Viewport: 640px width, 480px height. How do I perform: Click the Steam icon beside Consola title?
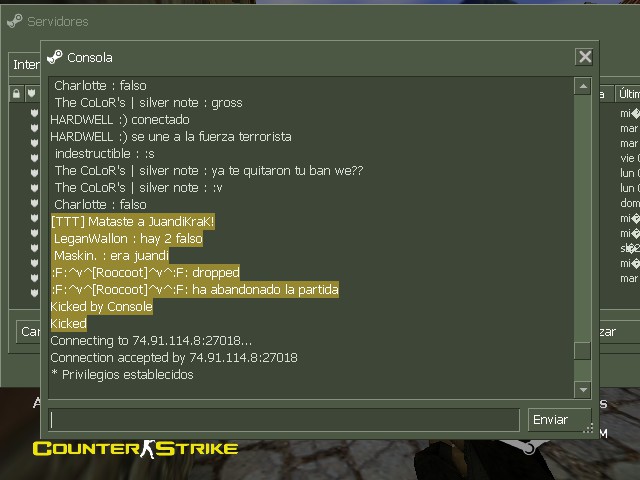55,57
